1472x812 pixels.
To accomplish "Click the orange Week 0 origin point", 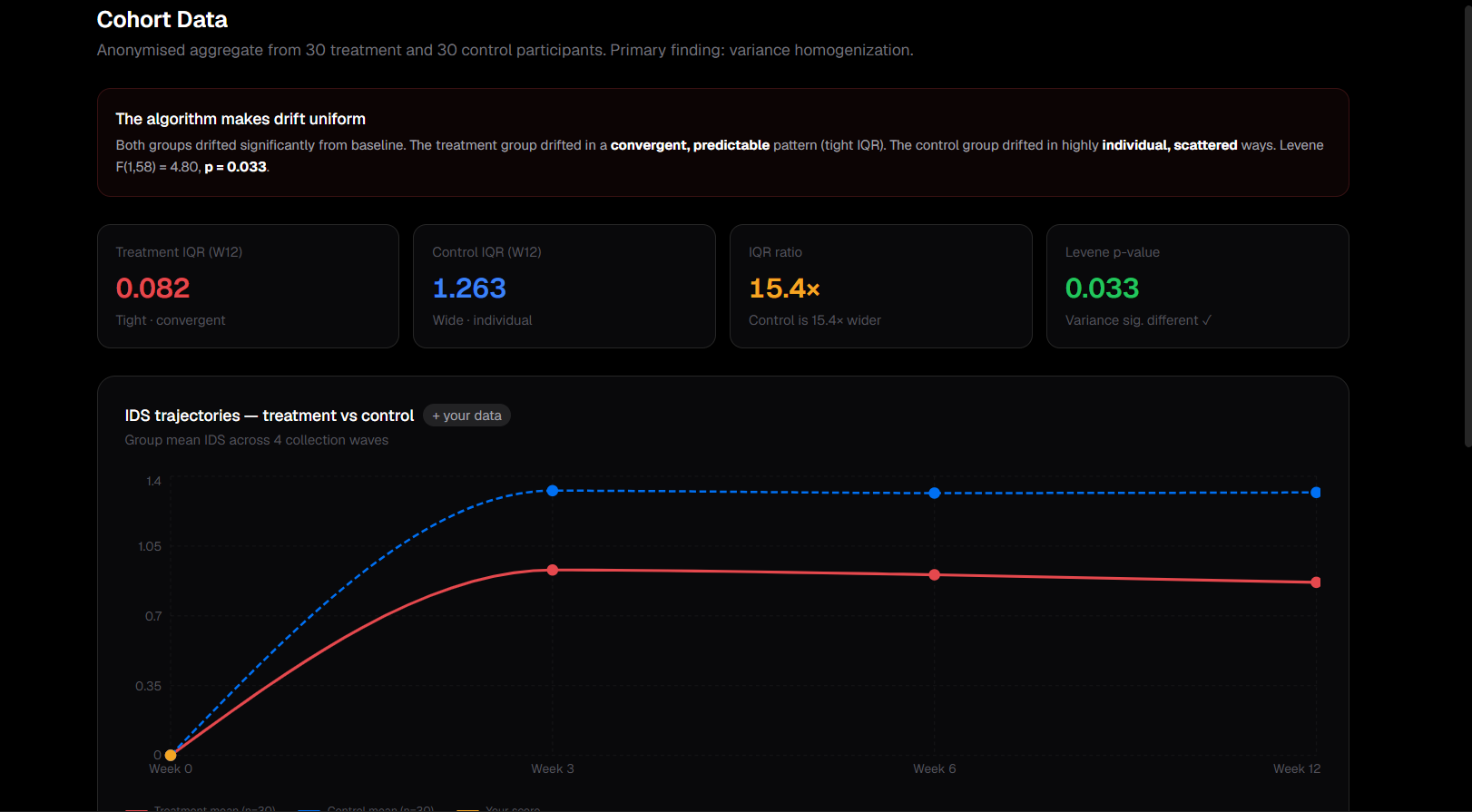I will coord(171,755).
